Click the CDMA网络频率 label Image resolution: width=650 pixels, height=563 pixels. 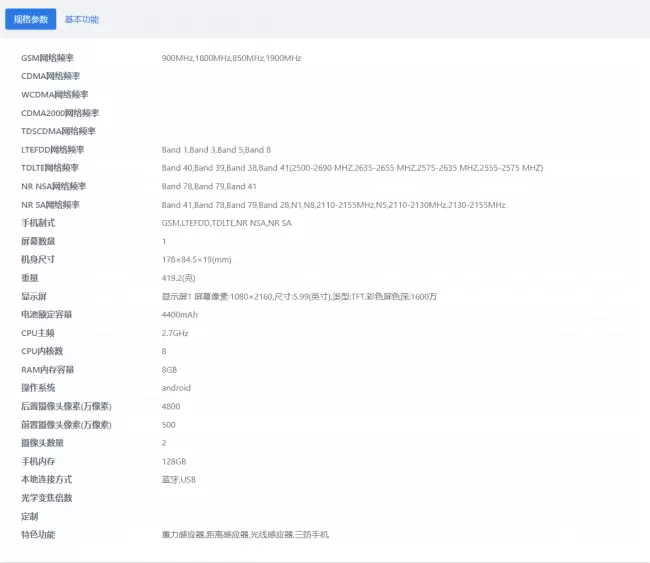point(51,76)
